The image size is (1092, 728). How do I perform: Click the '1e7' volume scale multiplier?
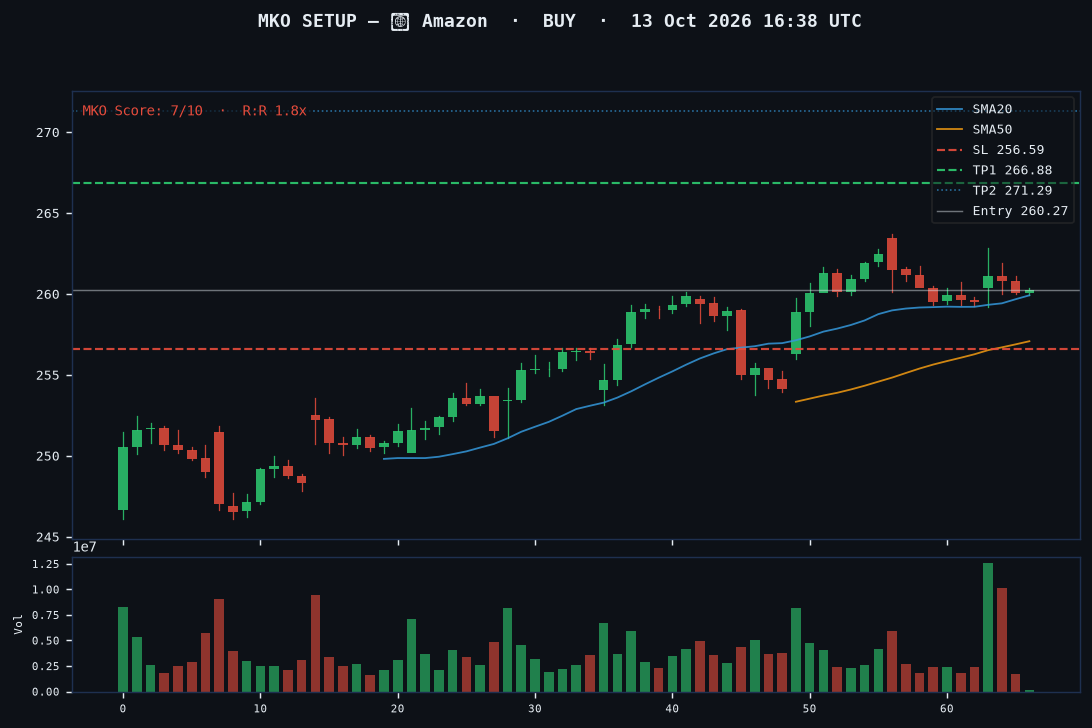(85, 548)
